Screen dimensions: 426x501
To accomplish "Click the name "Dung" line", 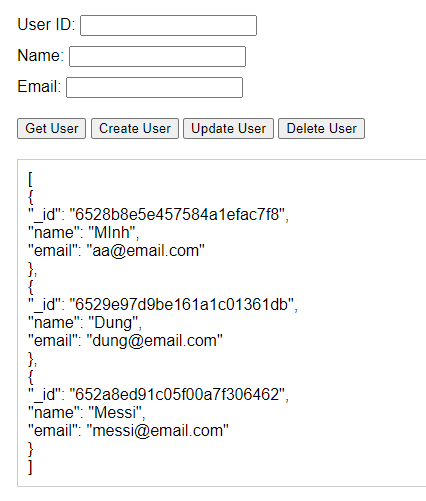I will coord(85,323).
